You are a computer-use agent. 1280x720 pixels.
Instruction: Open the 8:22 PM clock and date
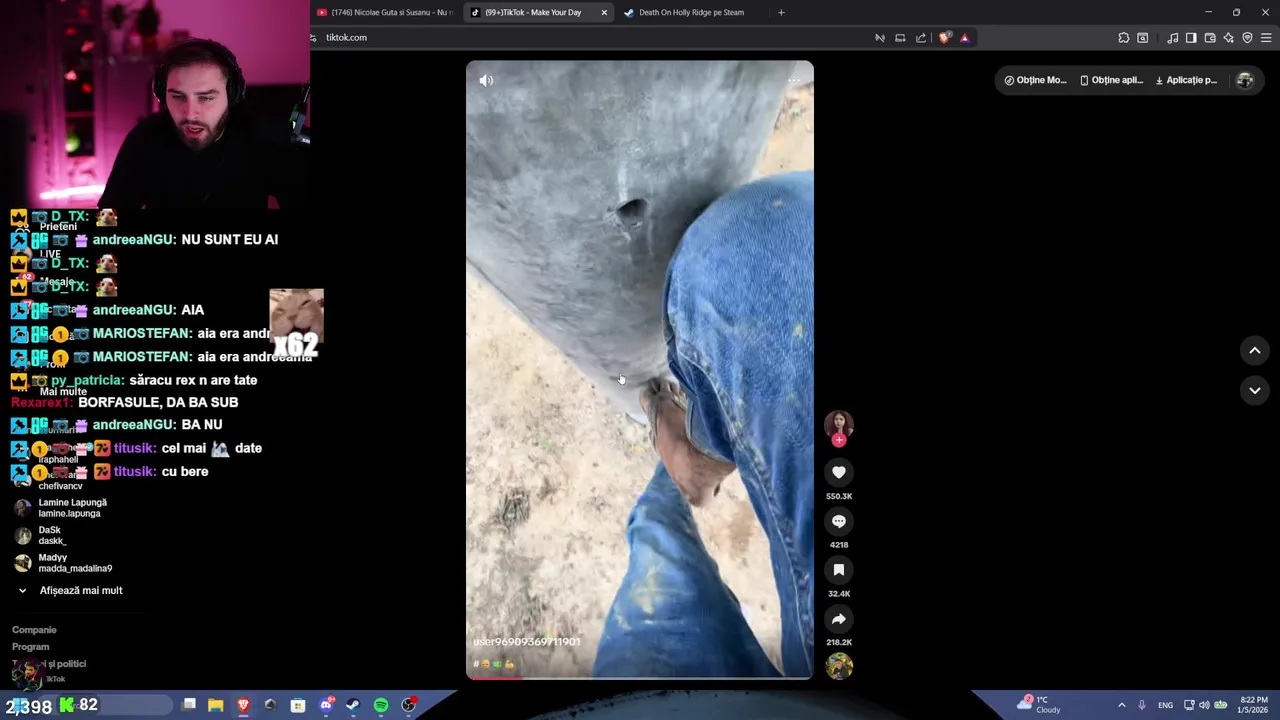coord(1254,705)
